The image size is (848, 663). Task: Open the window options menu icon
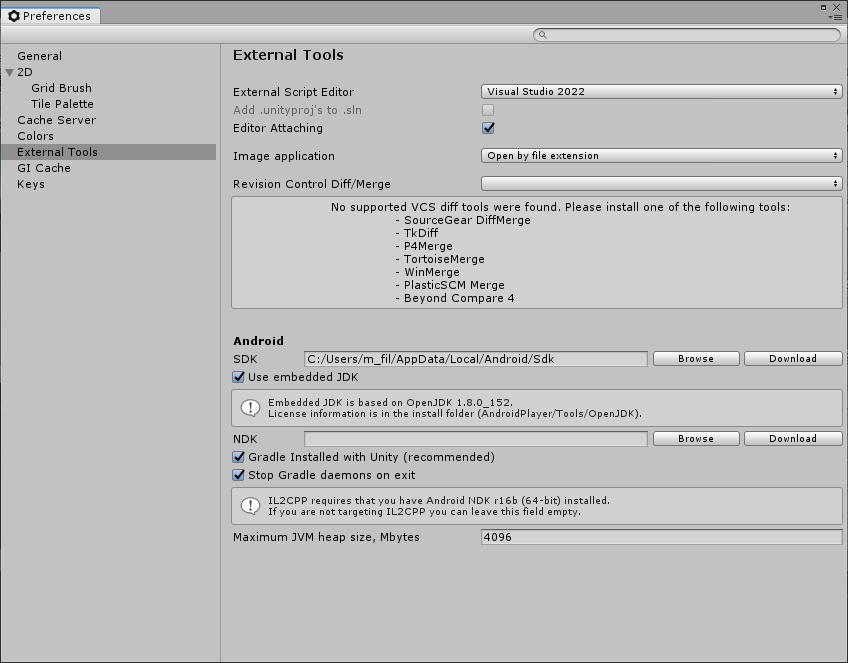click(x=834, y=17)
